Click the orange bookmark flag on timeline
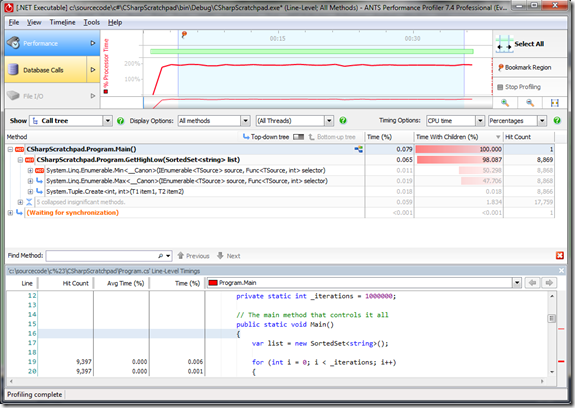 [184, 34]
